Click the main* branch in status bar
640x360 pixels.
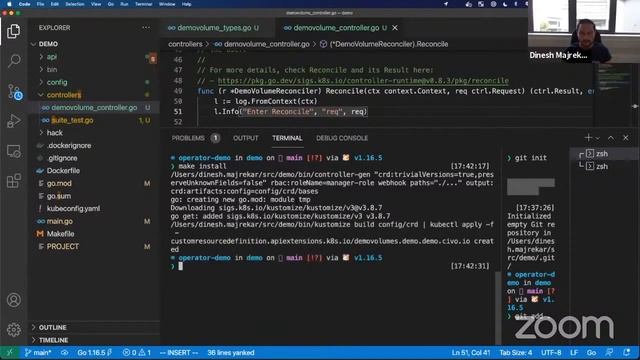(x=38, y=353)
